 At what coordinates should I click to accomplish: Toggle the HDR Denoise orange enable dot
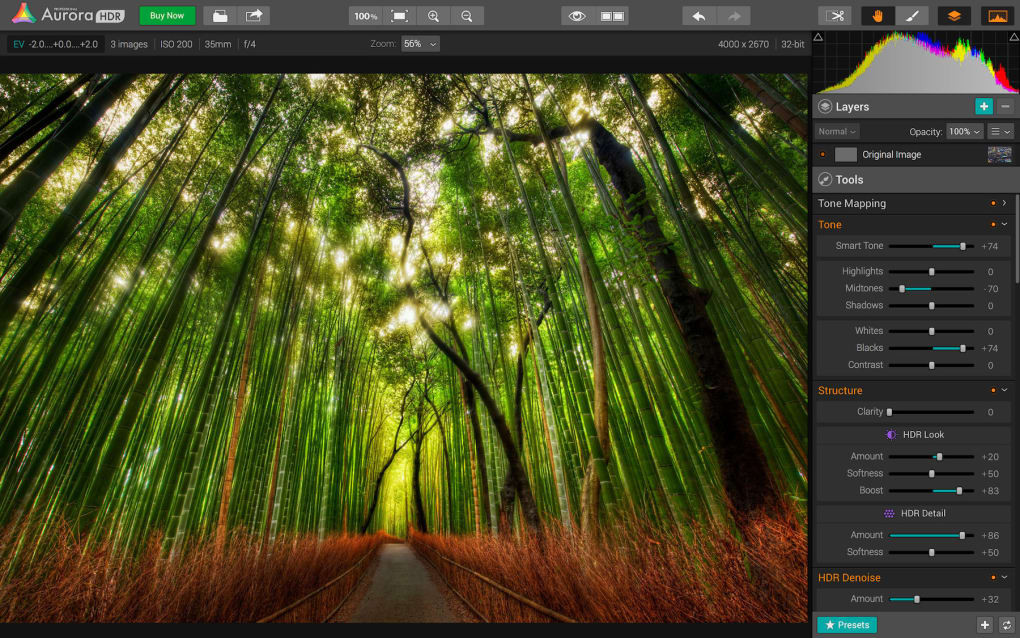tap(993, 578)
